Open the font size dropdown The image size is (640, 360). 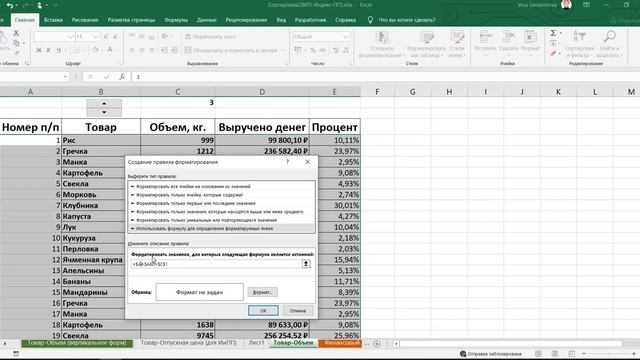click(96, 37)
